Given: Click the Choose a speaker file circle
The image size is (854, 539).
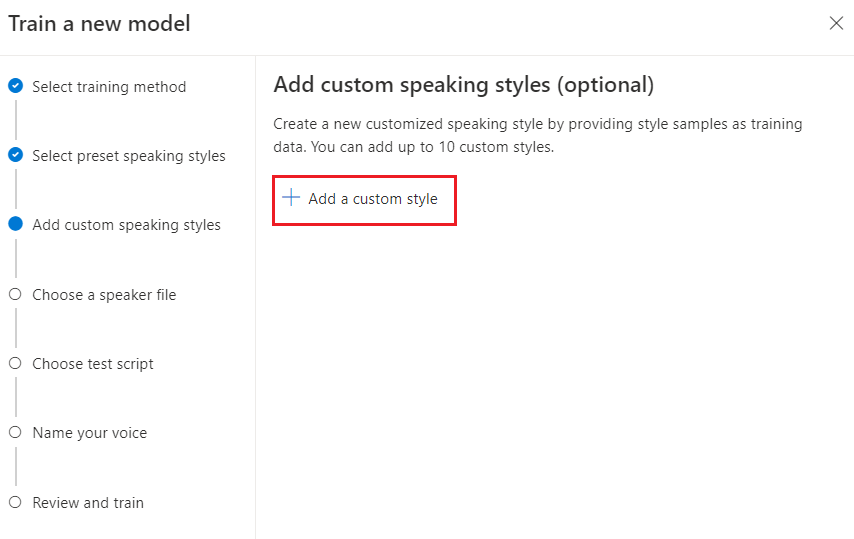Looking at the screenshot, I should (x=15, y=294).
